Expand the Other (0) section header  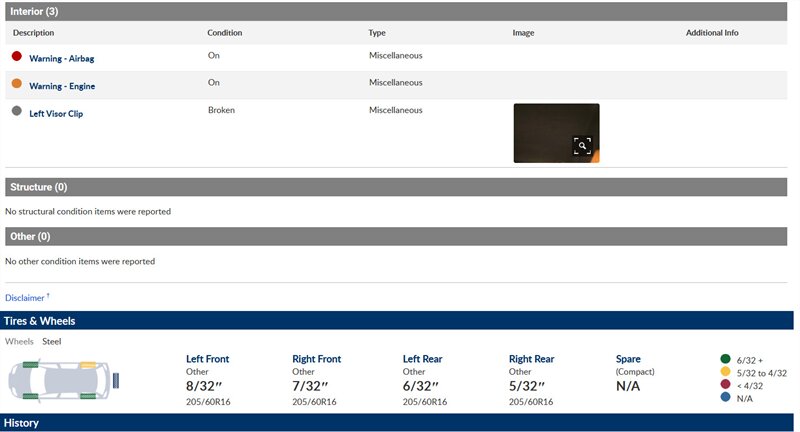(400, 237)
